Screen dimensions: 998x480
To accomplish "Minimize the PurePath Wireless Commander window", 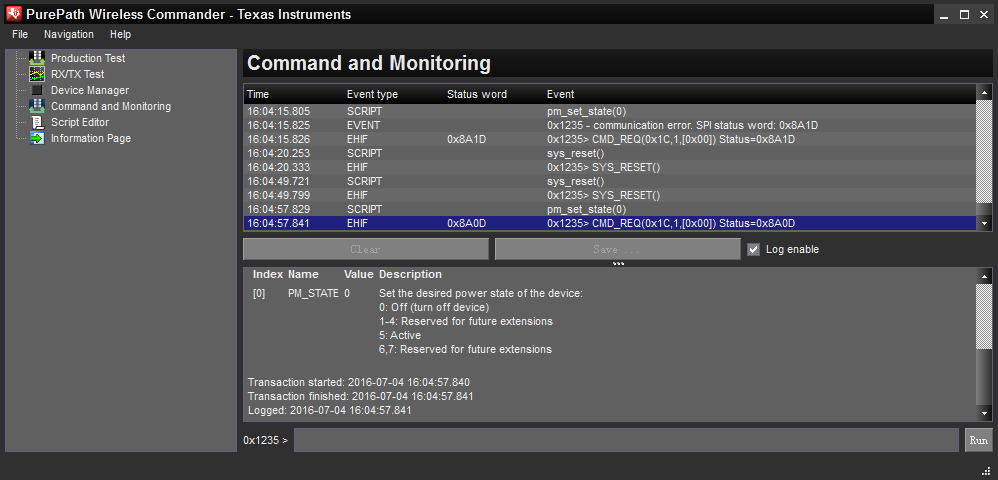I will click(x=945, y=15).
